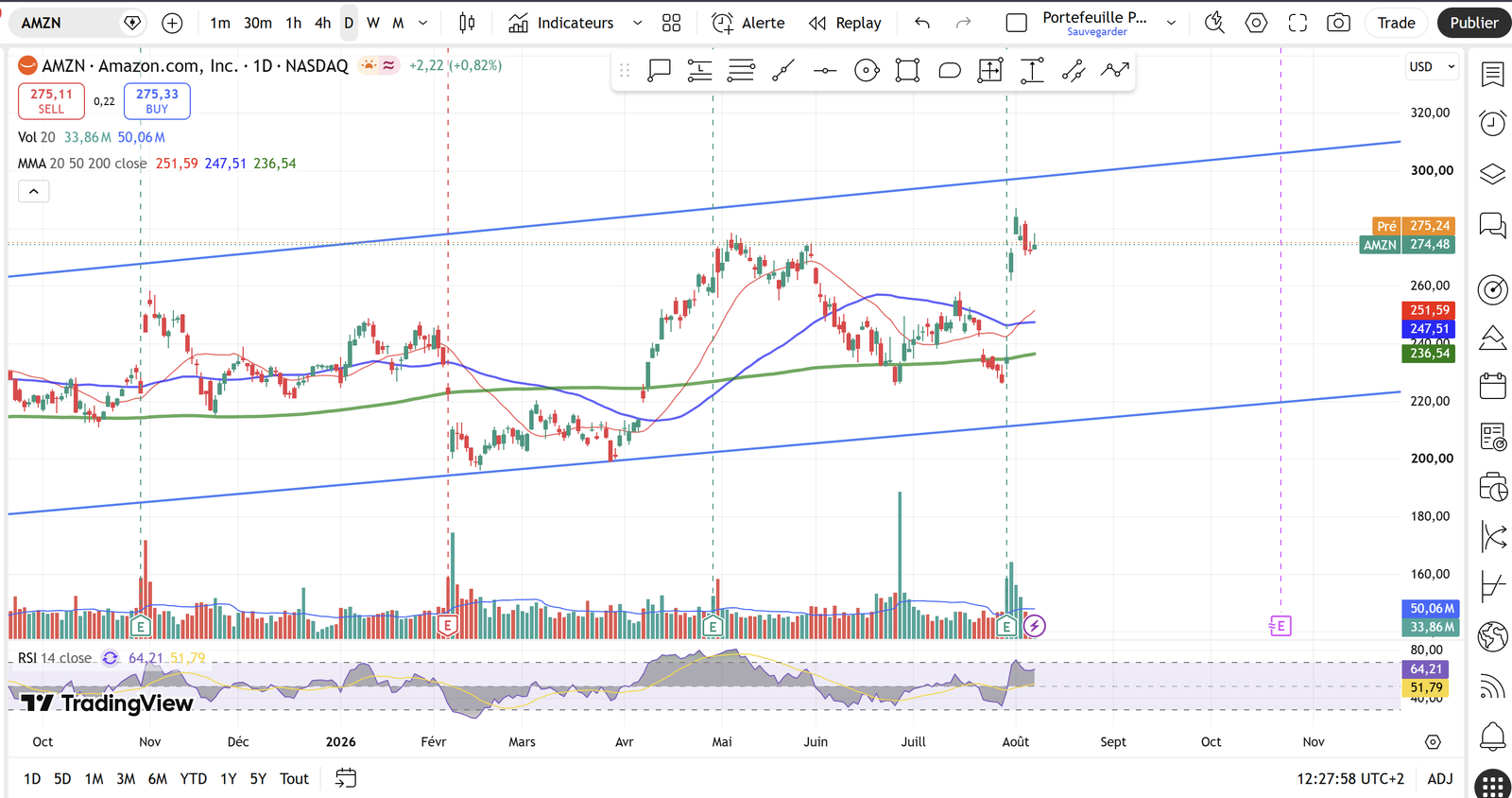Open the indicator favorites dropdown arrow
1512x798 pixels.
[637, 23]
